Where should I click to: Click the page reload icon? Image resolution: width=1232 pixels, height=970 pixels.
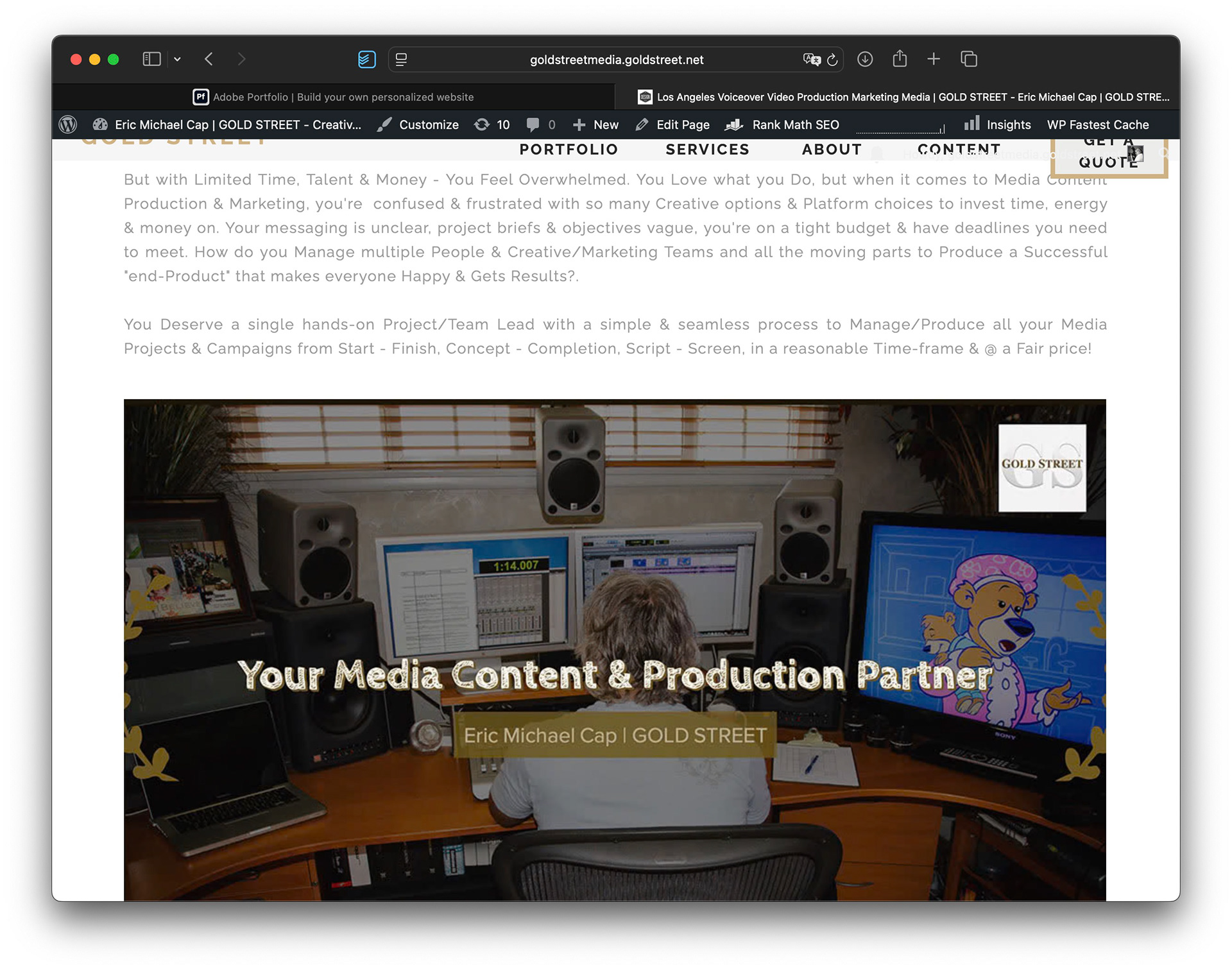pos(832,60)
